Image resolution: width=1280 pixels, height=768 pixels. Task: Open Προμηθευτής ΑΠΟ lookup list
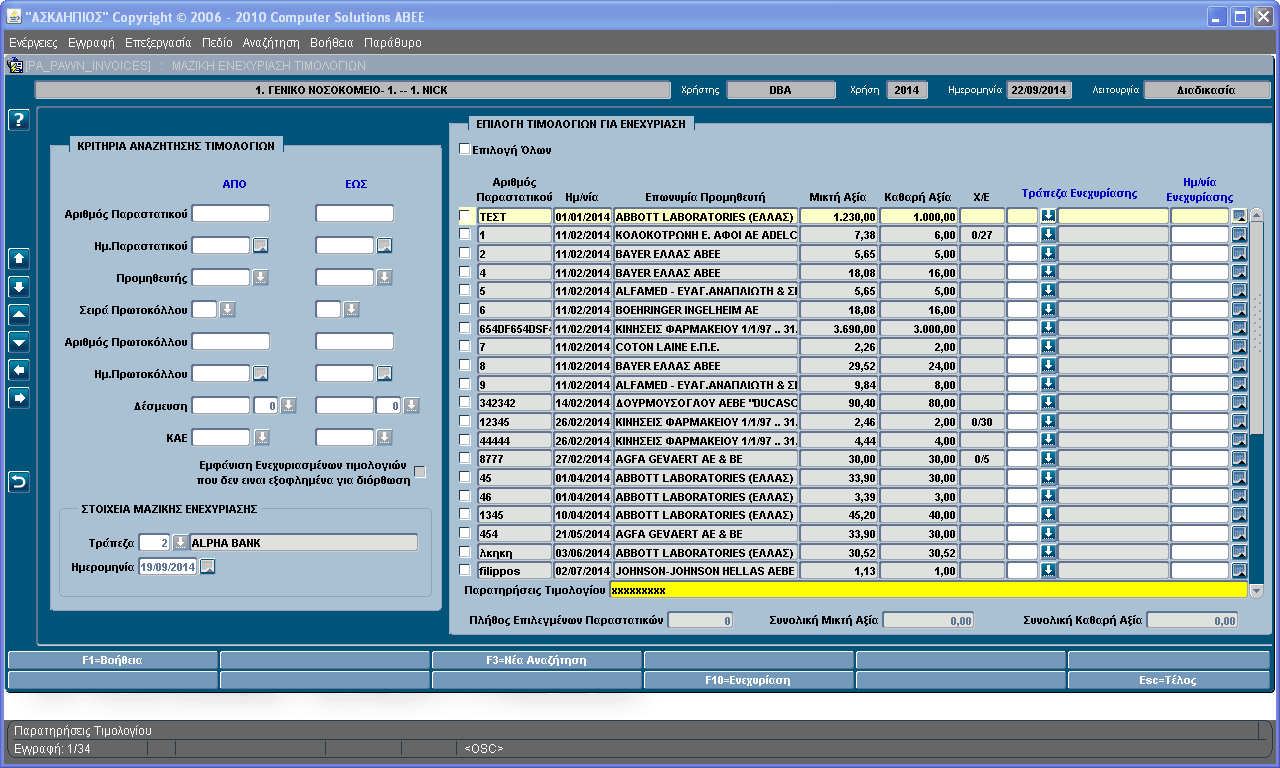point(260,278)
